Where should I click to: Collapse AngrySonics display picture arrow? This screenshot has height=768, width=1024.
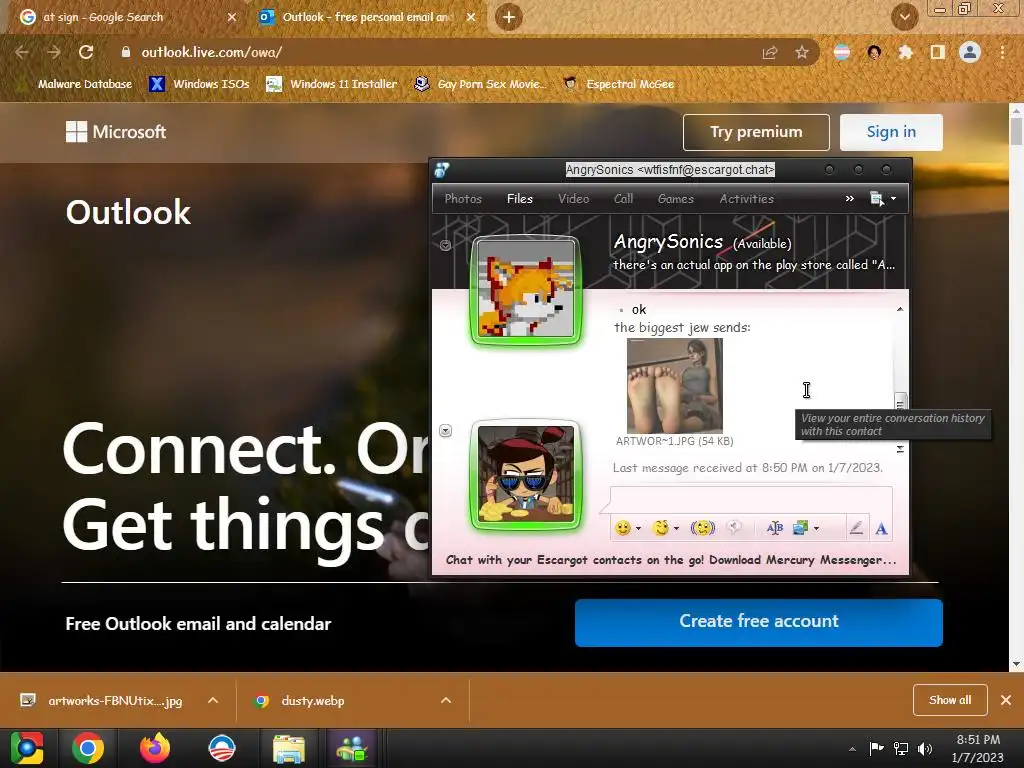[445, 246]
